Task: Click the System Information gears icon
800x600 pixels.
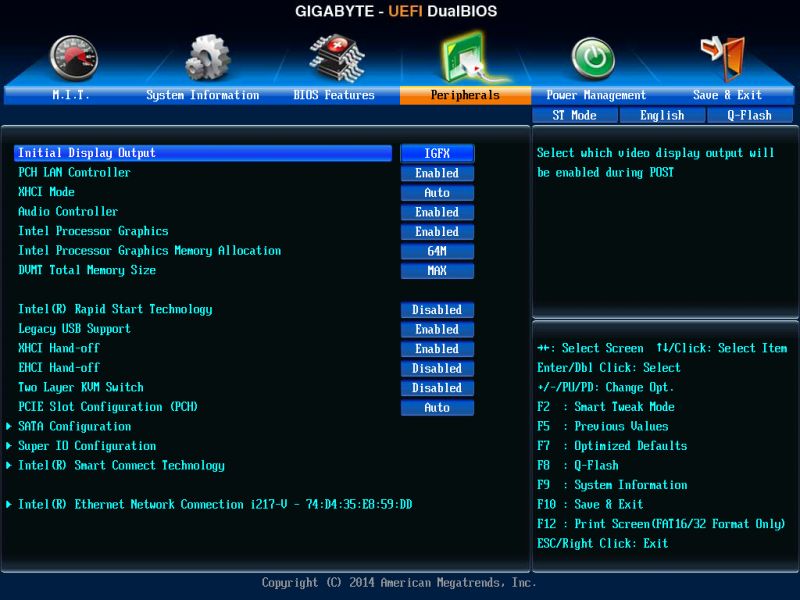Action: (x=207, y=57)
